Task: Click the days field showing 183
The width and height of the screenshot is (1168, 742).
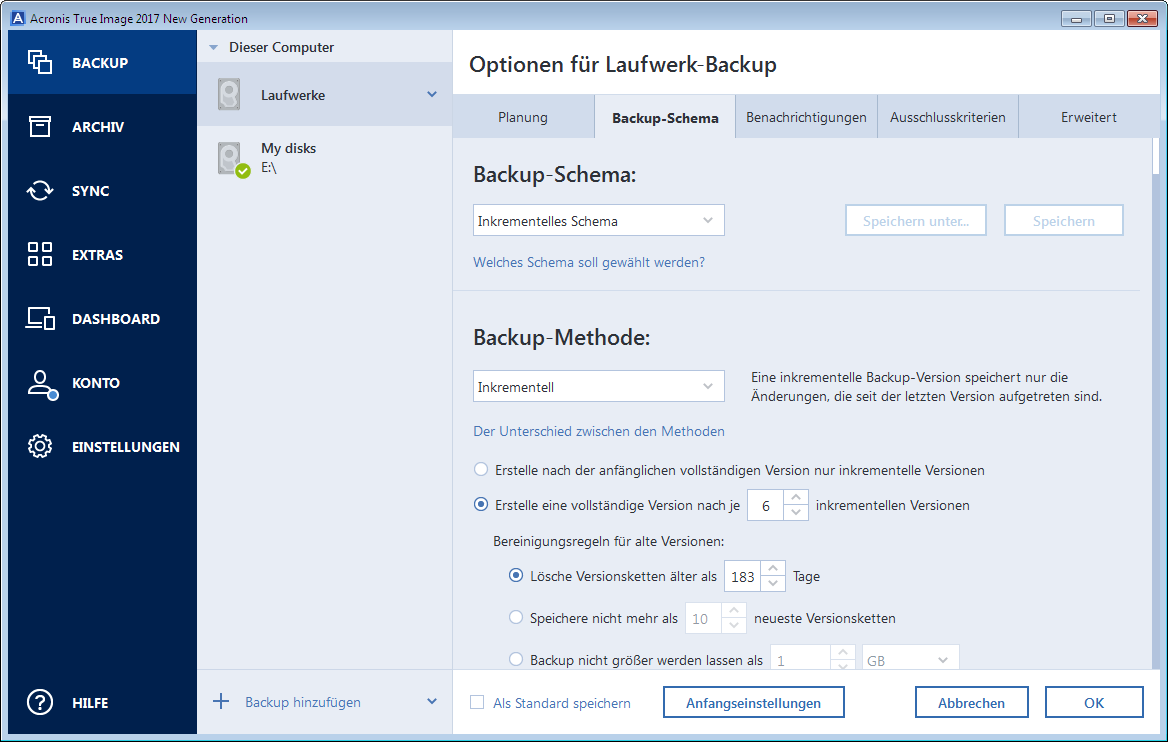Action: (x=742, y=576)
